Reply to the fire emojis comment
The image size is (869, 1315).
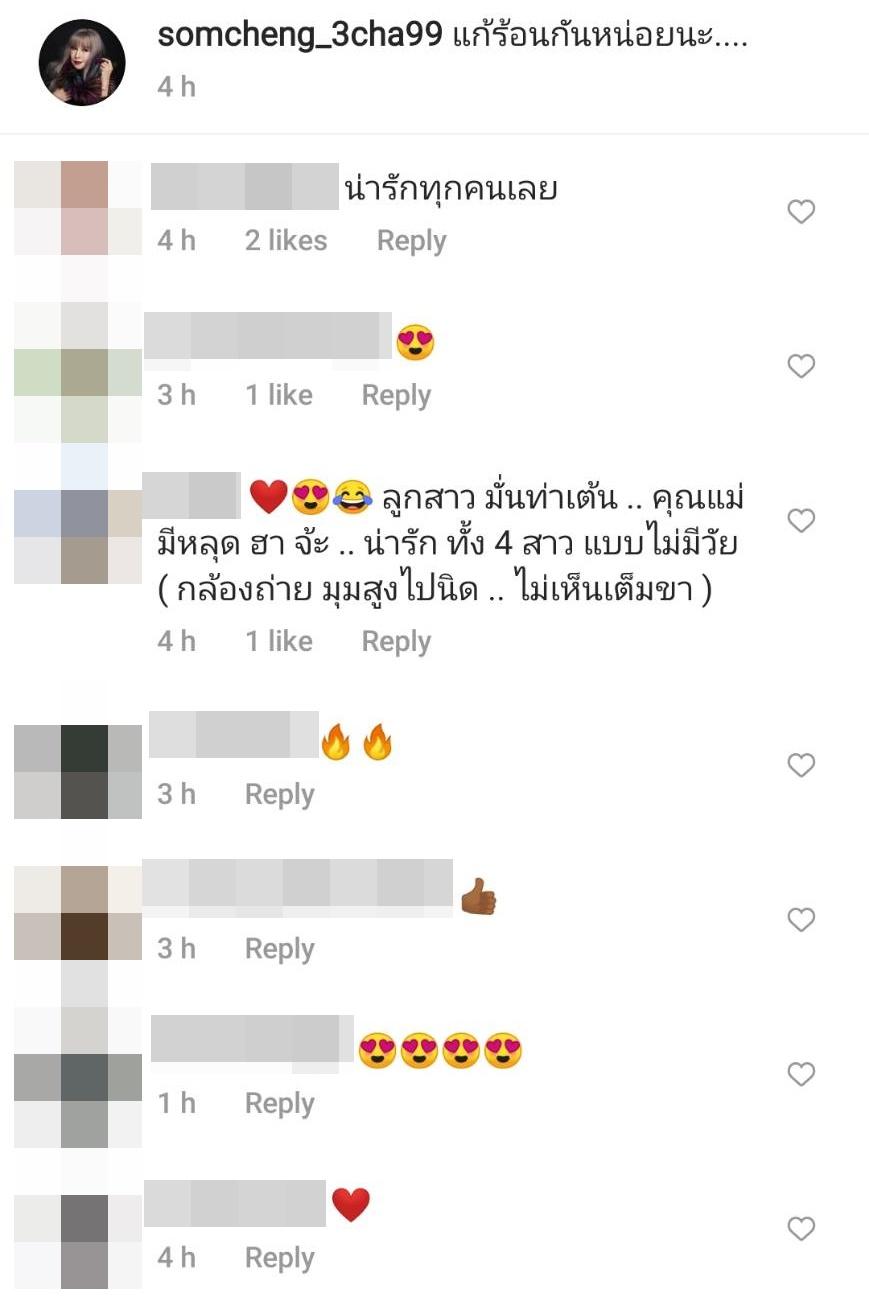pyautogui.click(x=280, y=795)
